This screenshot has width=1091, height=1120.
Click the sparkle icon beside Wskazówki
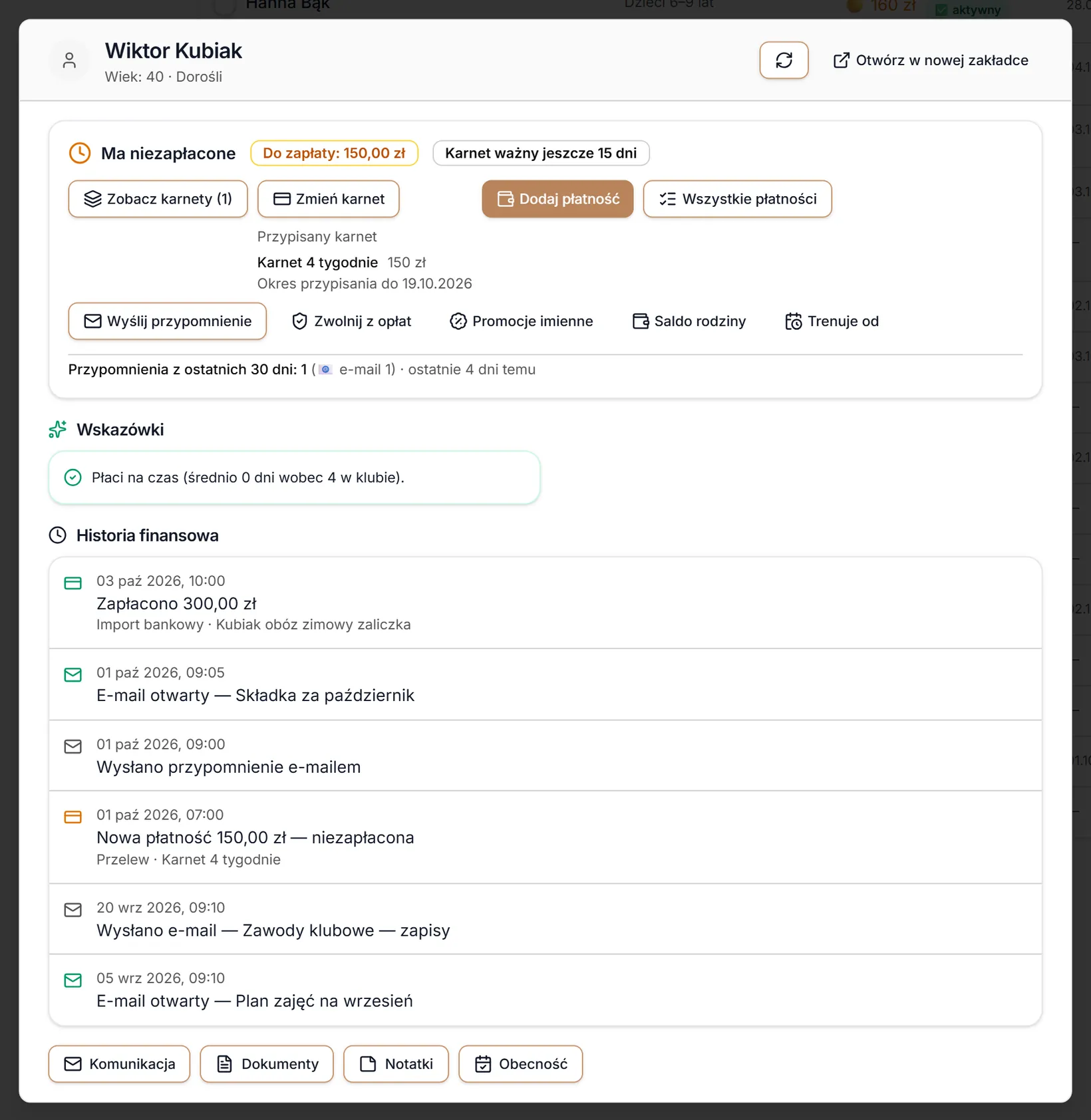tap(58, 430)
